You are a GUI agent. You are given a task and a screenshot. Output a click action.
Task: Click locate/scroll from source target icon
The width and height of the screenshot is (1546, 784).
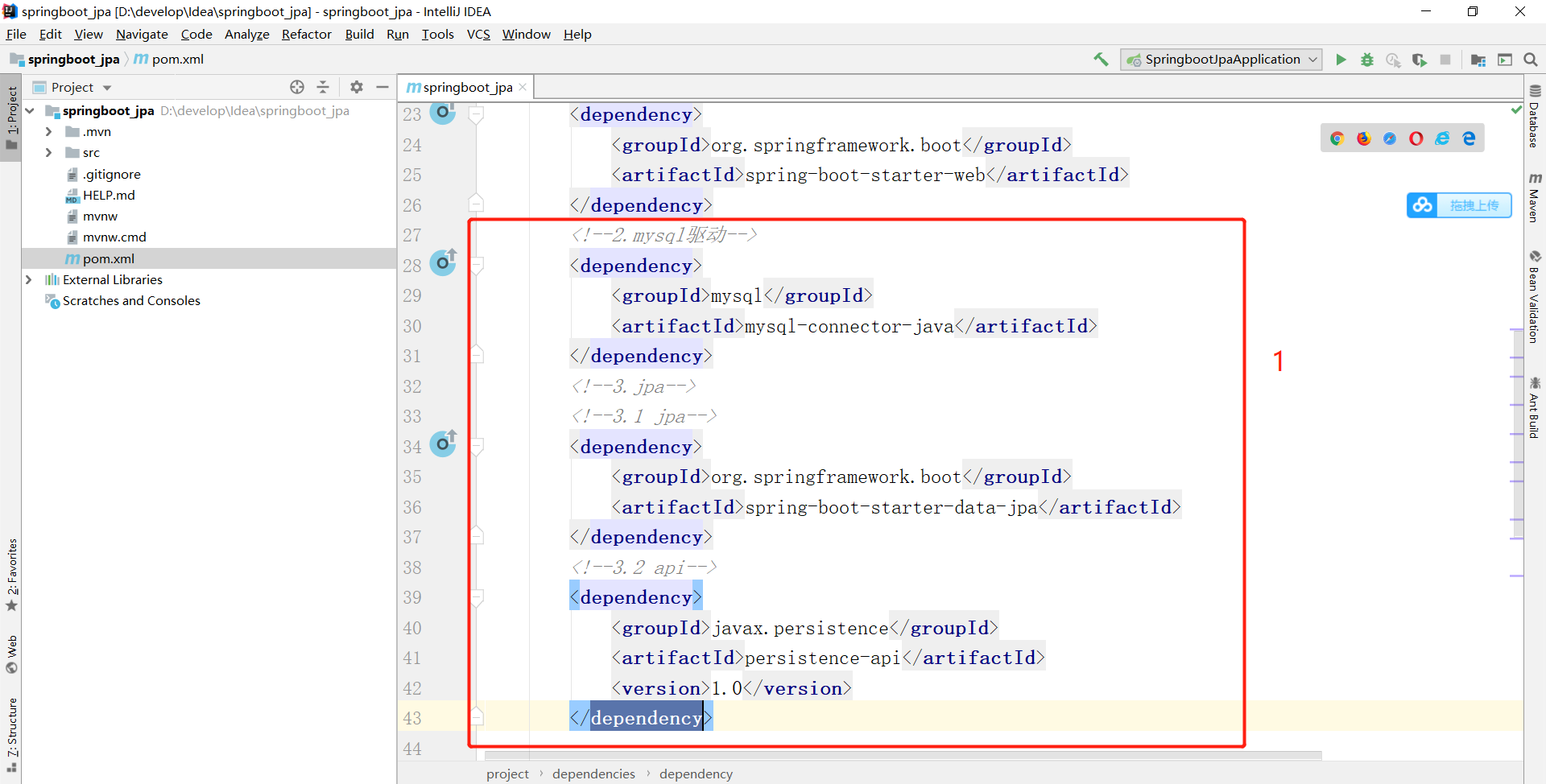coord(297,87)
